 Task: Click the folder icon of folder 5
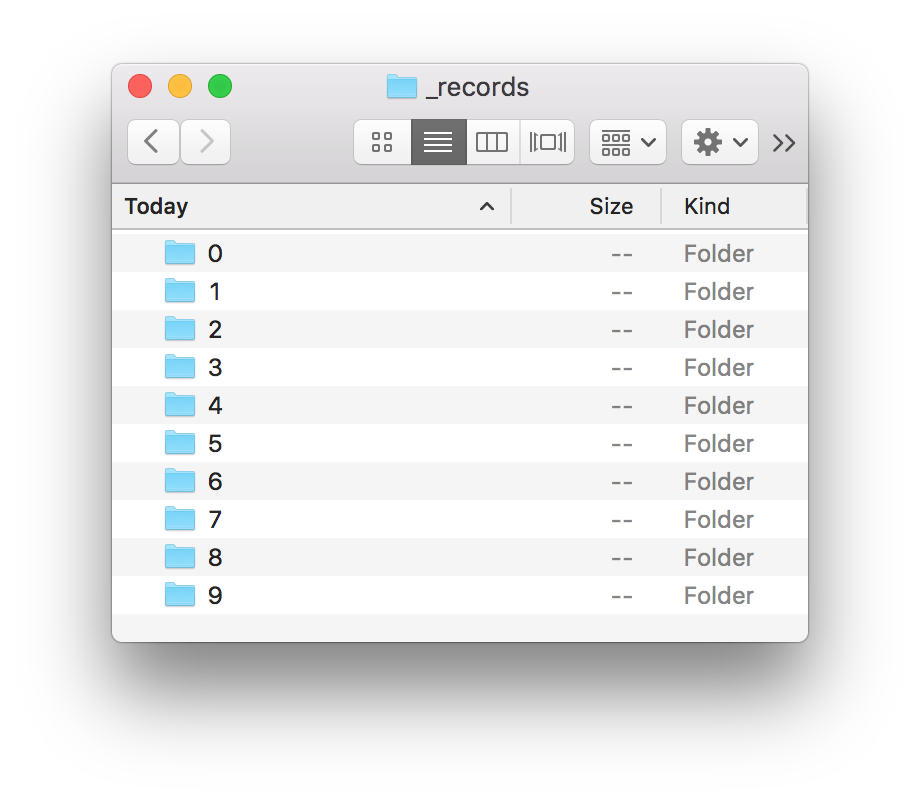point(180,443)
